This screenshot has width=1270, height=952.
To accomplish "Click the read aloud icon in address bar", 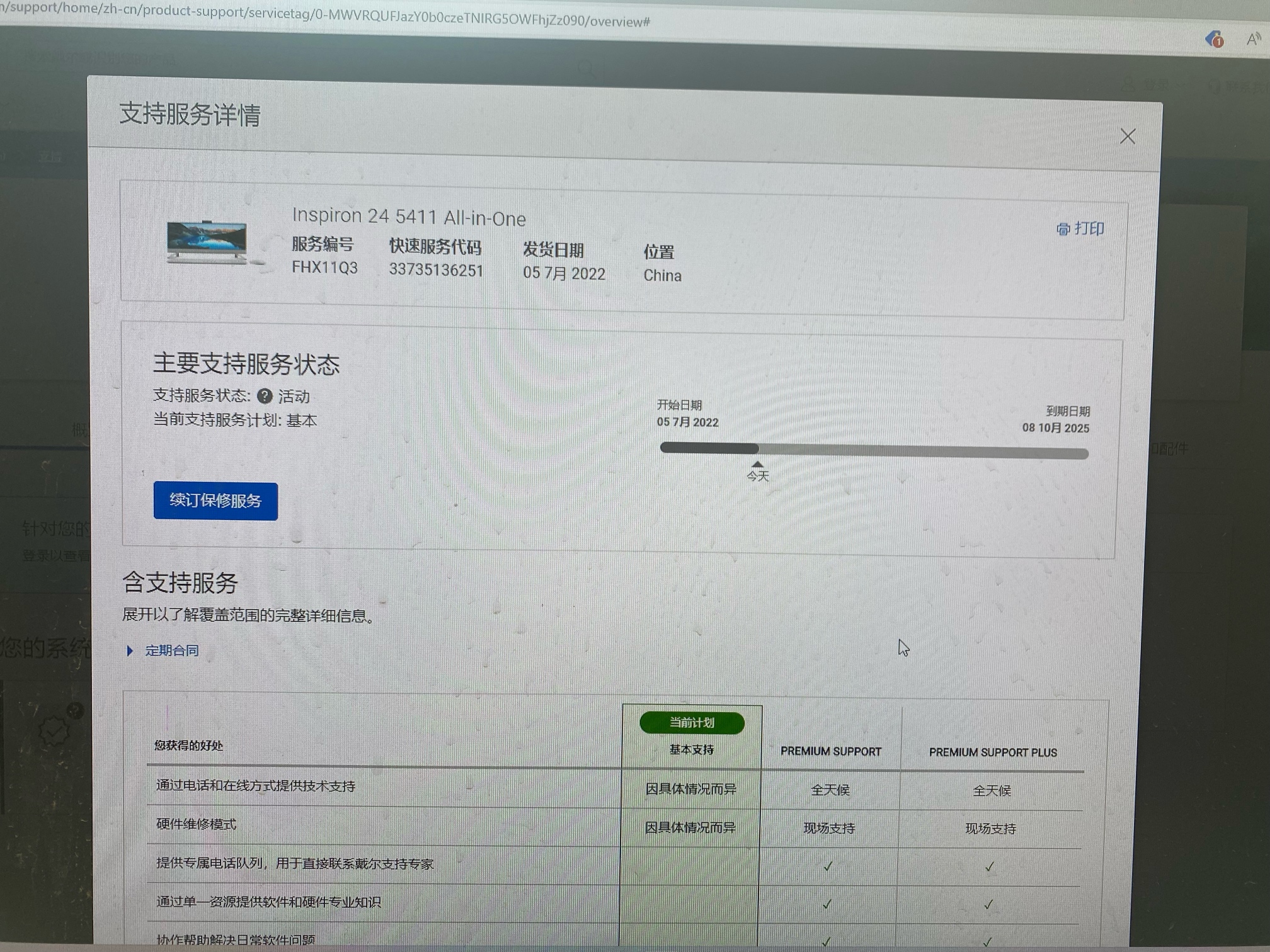I will coord(1253,39).
